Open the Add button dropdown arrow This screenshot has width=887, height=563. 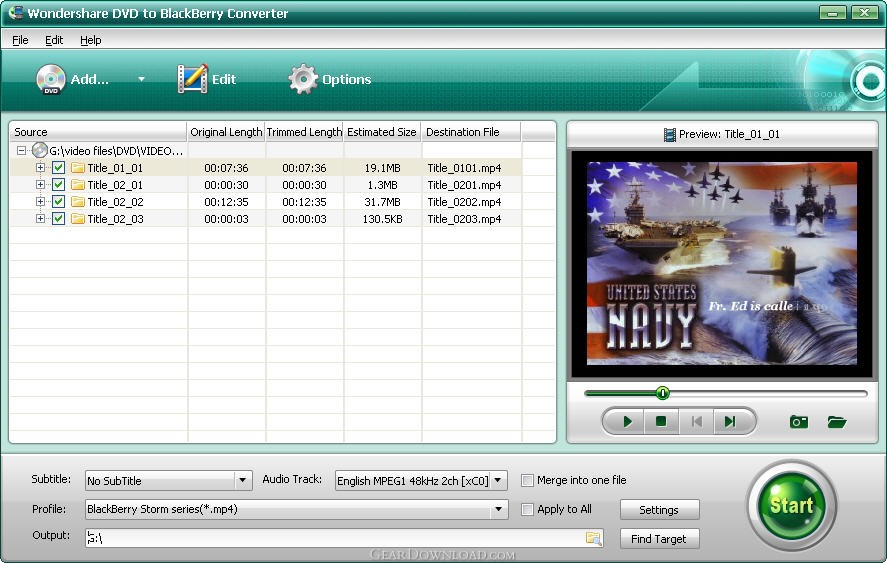point(141,79)
